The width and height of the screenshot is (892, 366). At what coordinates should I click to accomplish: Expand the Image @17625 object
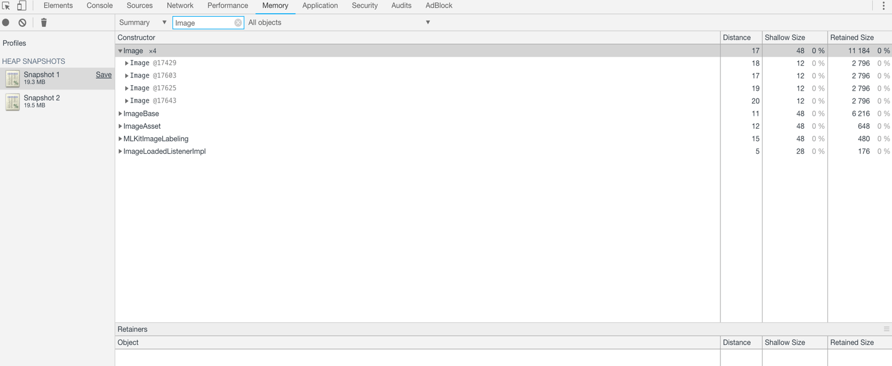[x=127, y=88]
